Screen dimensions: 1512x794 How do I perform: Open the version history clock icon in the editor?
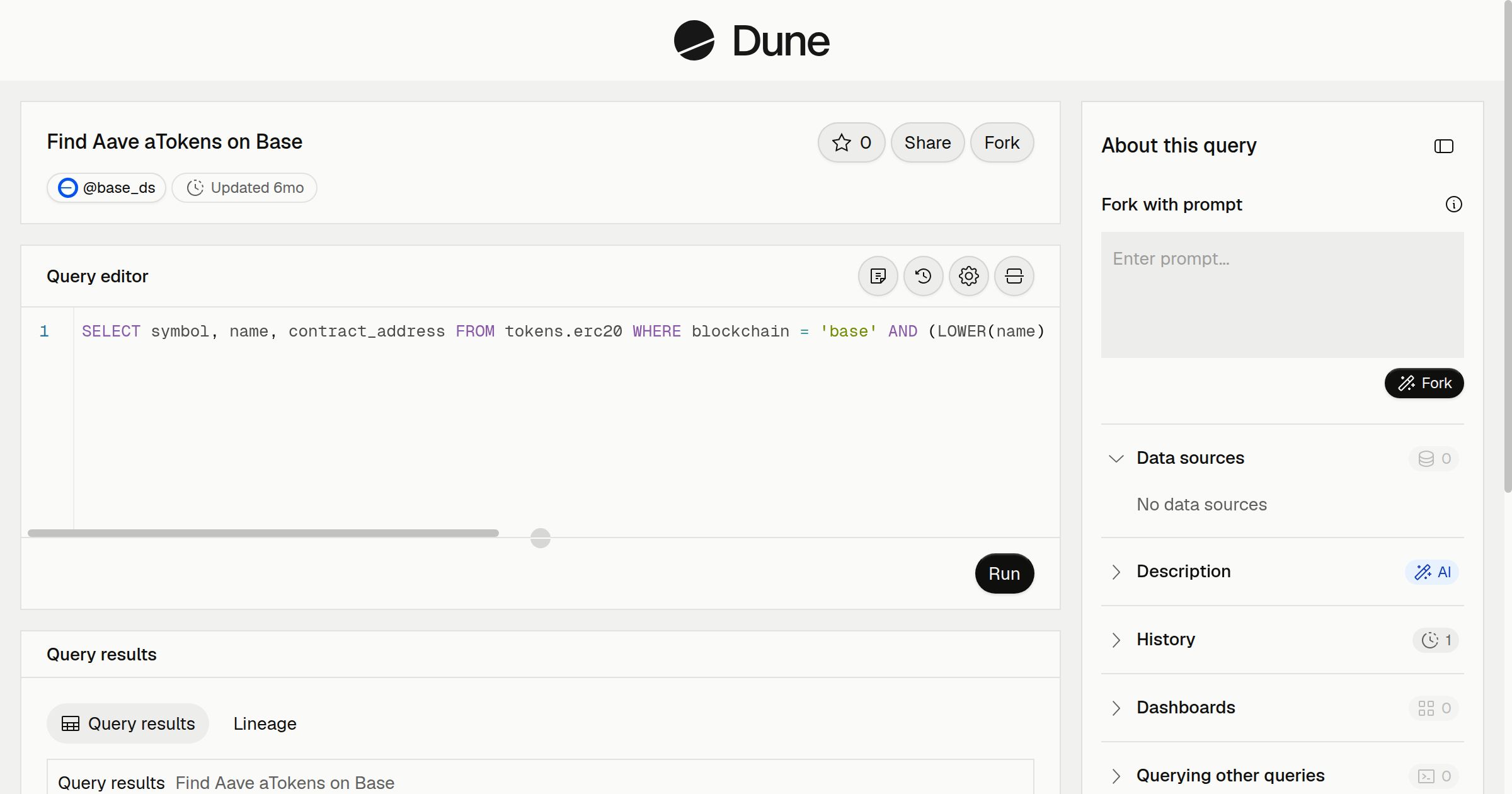click(923, 276)
